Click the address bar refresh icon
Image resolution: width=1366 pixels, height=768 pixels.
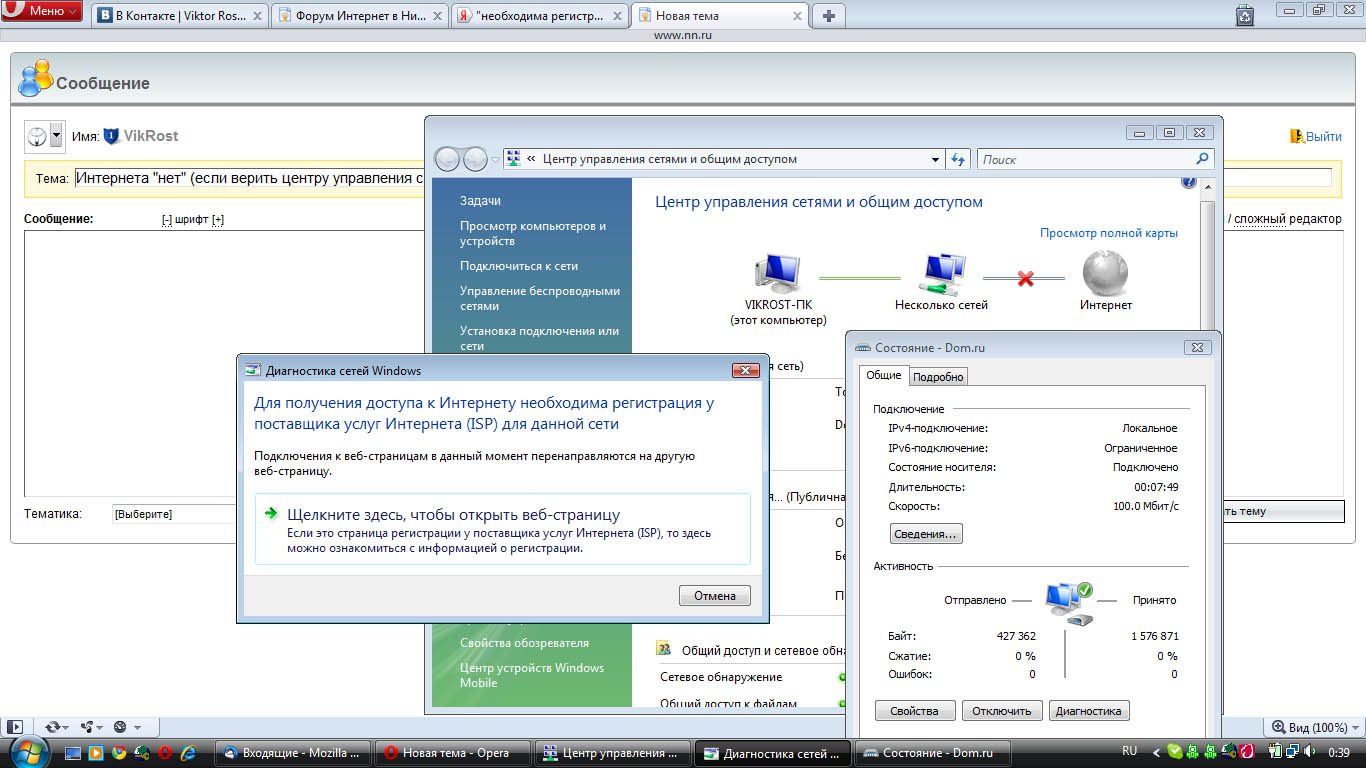click(958, 159)
